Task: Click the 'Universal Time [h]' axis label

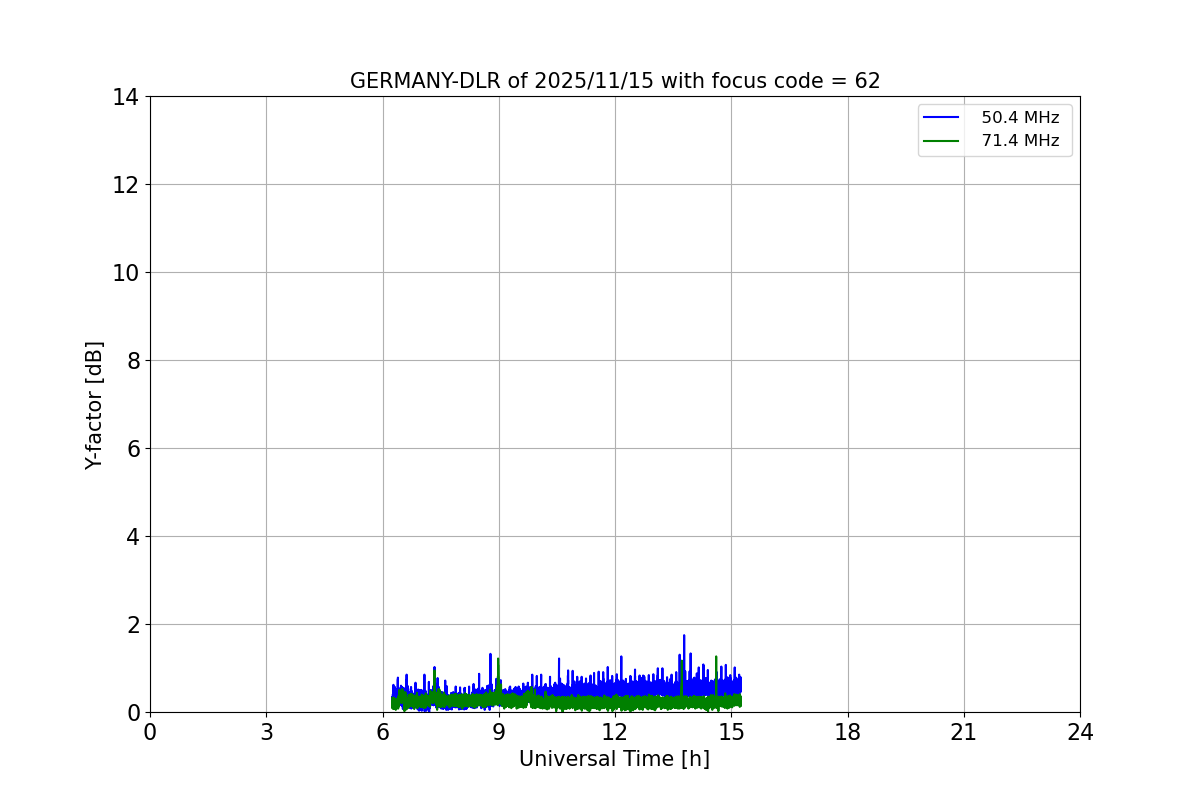Action: 614,759
